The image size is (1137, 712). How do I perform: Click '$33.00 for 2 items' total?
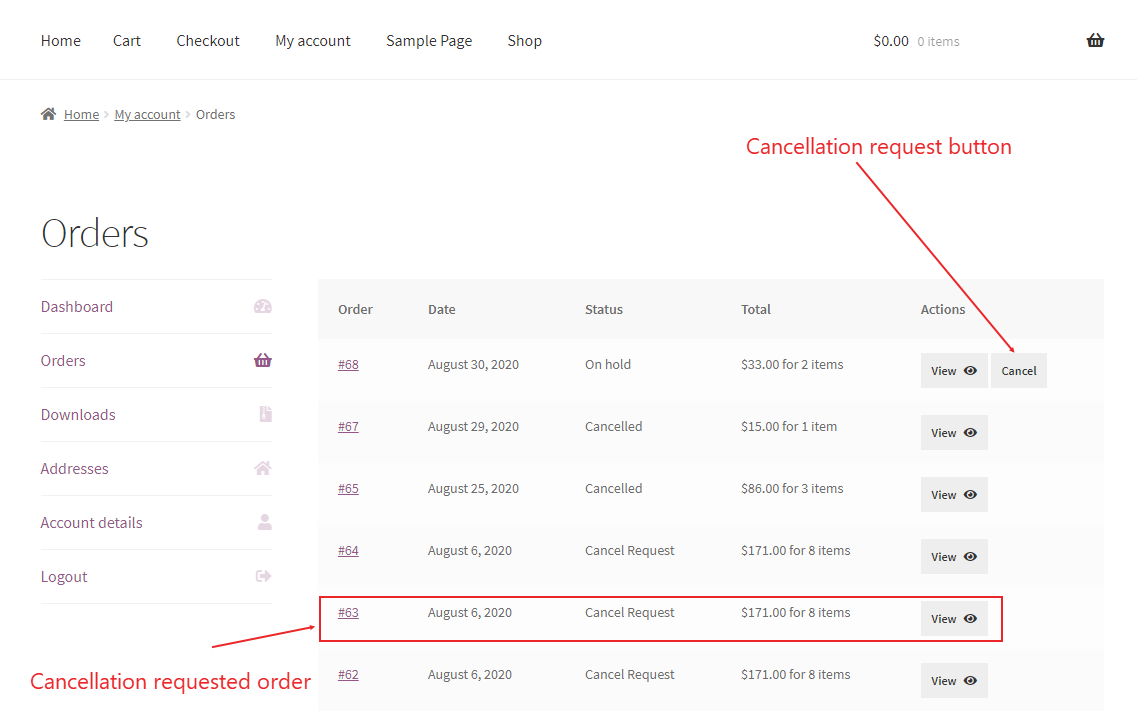pyautogui.click(x=792, y=365)
